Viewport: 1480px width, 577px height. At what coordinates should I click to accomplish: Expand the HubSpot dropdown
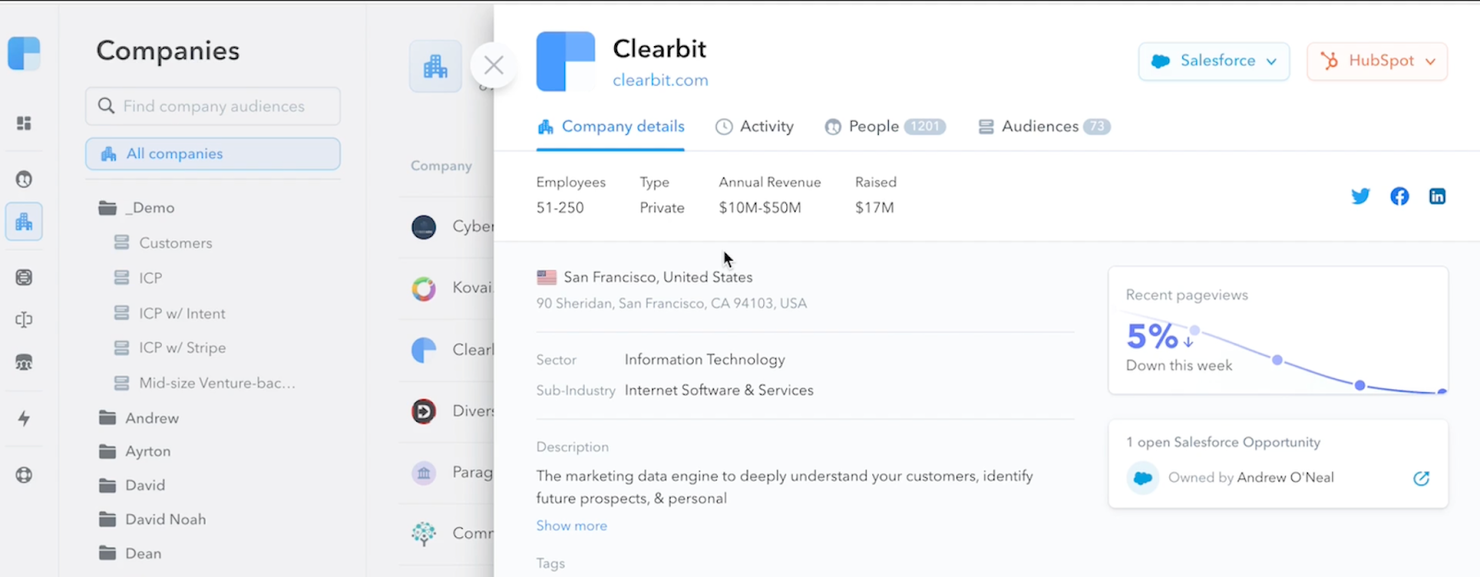(1377, 60)
